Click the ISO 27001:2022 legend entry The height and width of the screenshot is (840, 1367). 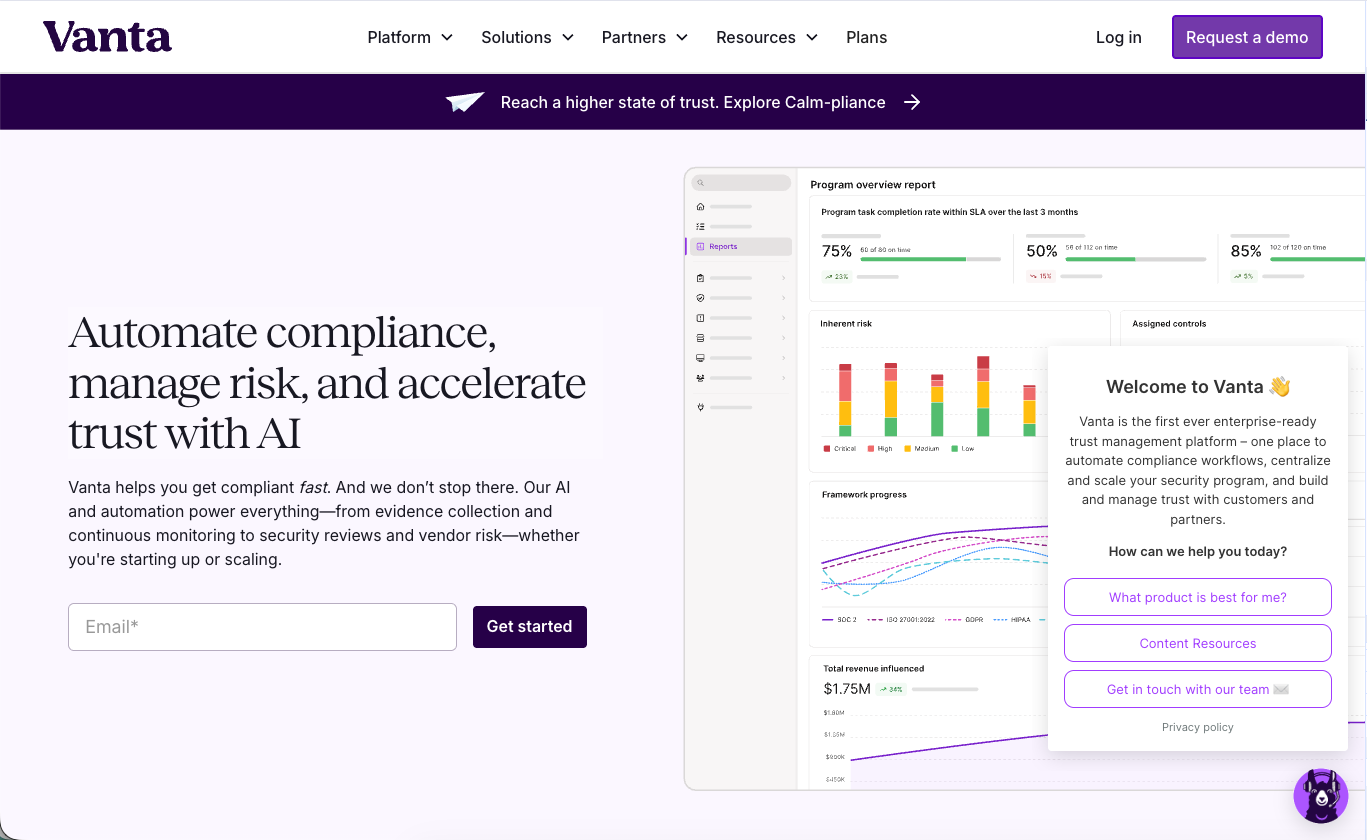pos(901,620)
